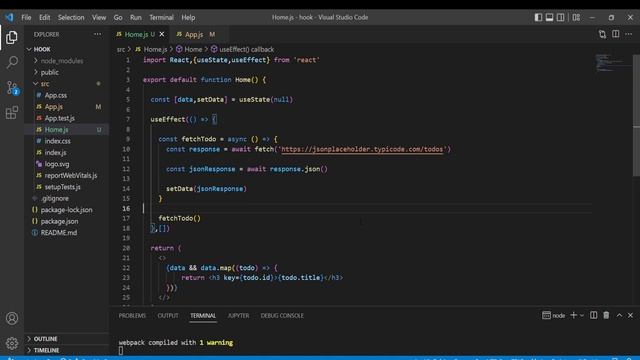Open index.css in the explorer
Screen dimensions: 640x360
coord(66,141)
